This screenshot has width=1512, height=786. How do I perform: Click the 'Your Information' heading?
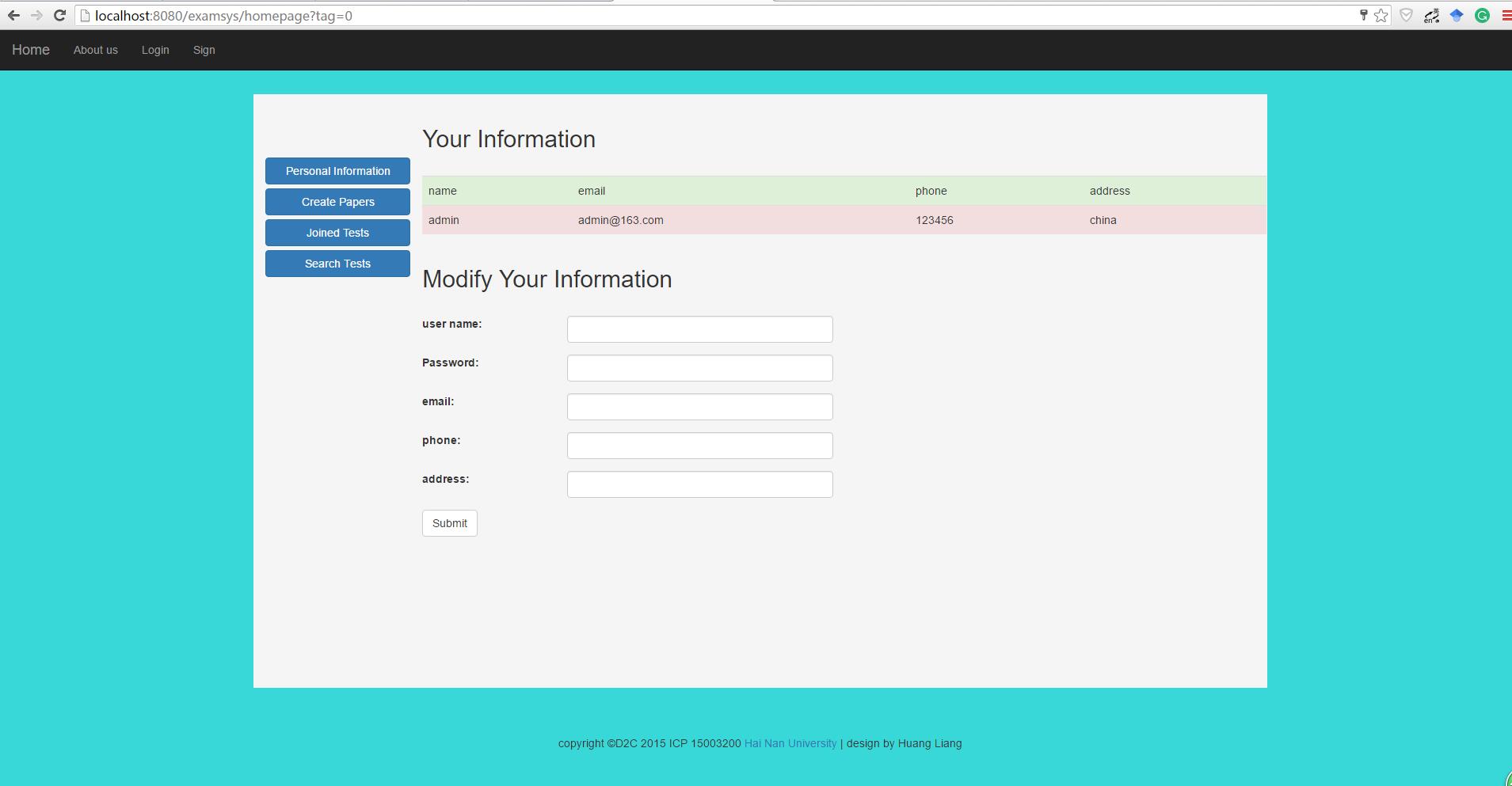click(508, 139)
